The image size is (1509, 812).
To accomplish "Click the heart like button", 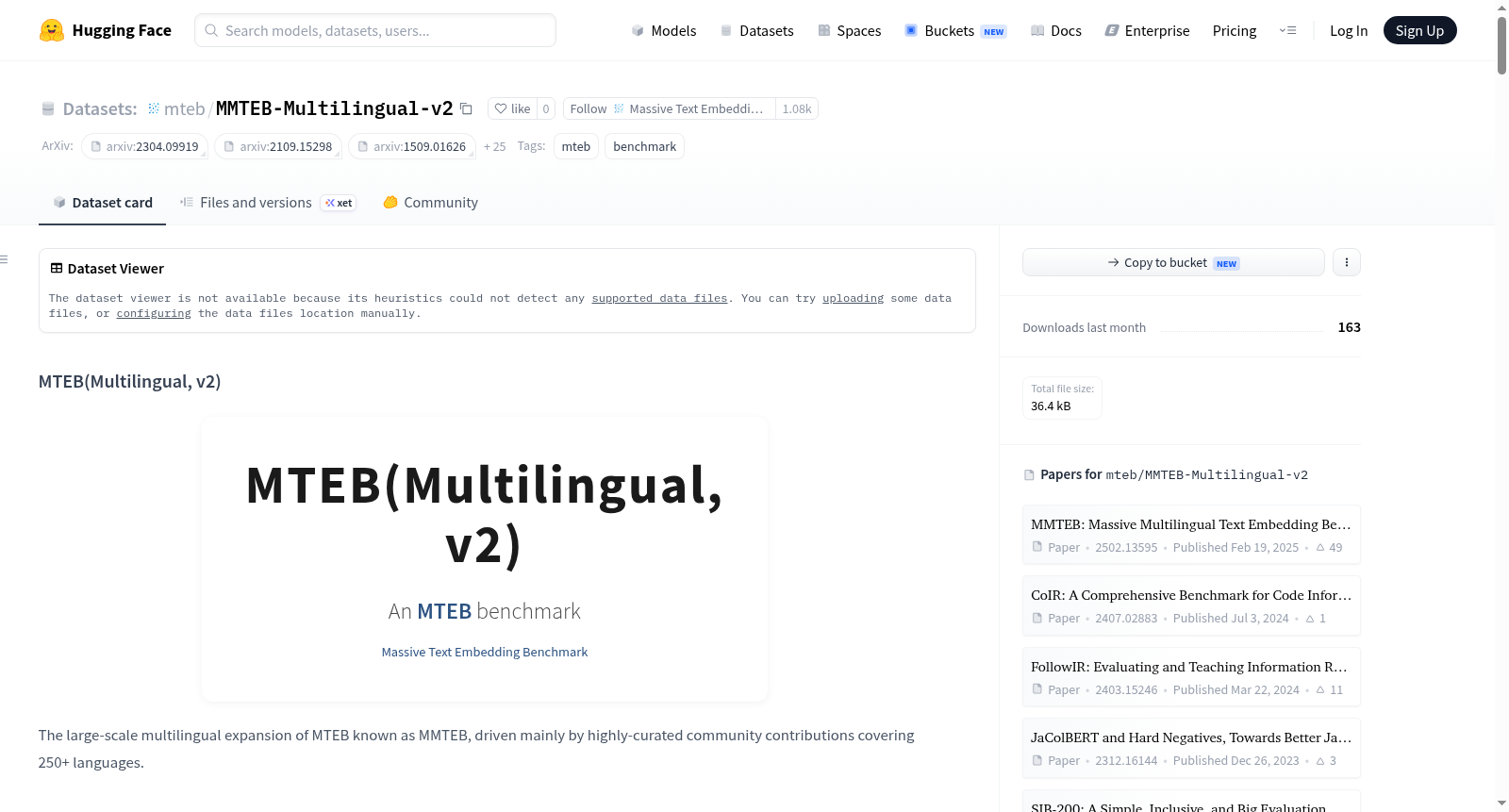I will click(x=512, y=108).
